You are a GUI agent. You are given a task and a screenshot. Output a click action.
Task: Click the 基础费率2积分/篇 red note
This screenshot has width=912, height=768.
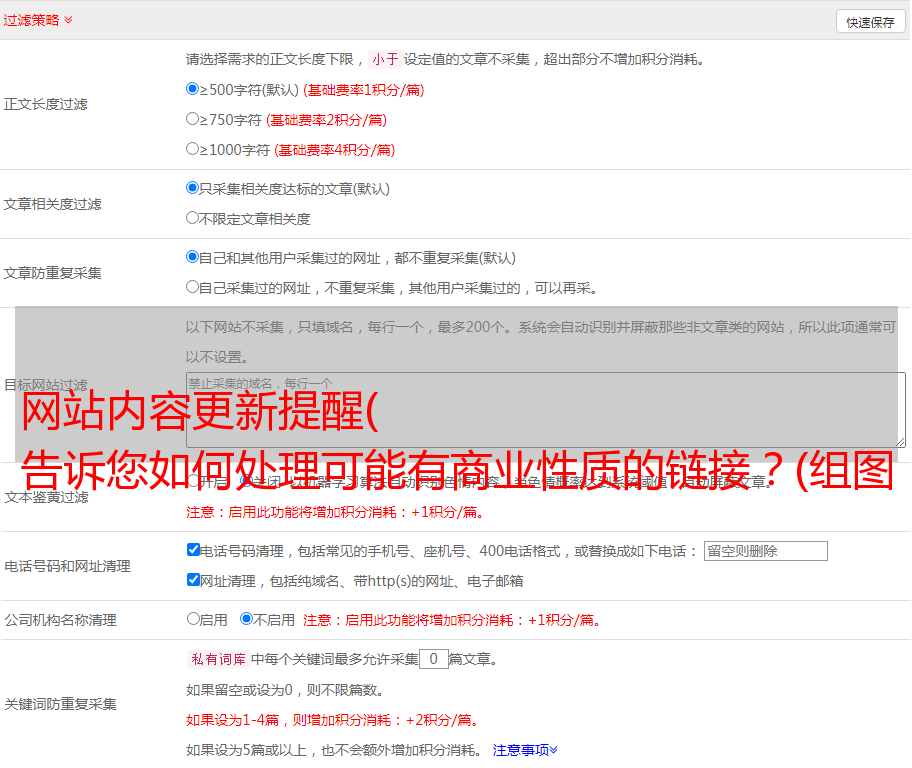point(326,120)
